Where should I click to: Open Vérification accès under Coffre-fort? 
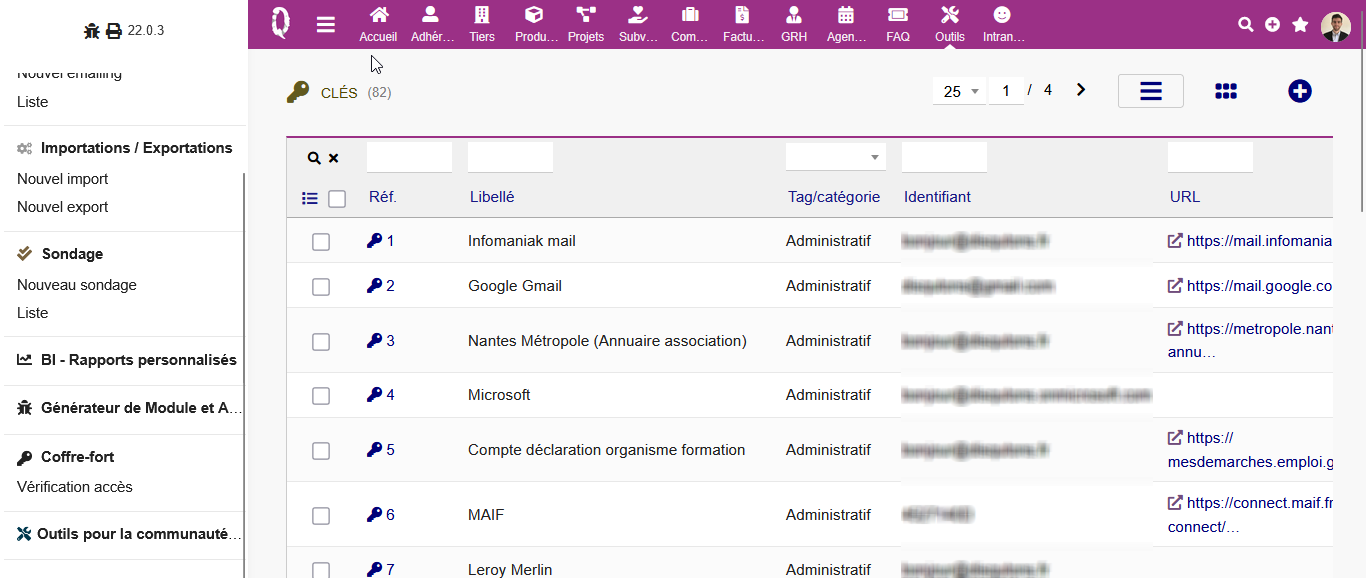75,487
